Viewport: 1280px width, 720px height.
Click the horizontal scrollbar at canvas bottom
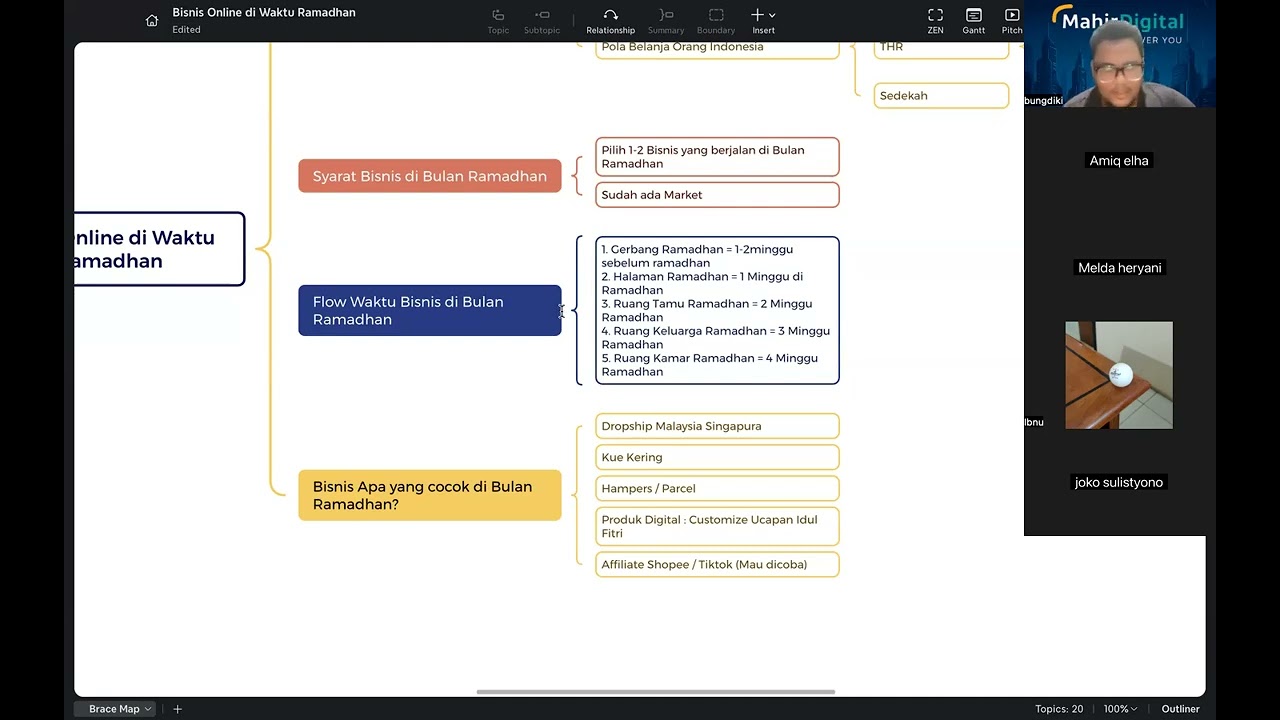point(655,692)
